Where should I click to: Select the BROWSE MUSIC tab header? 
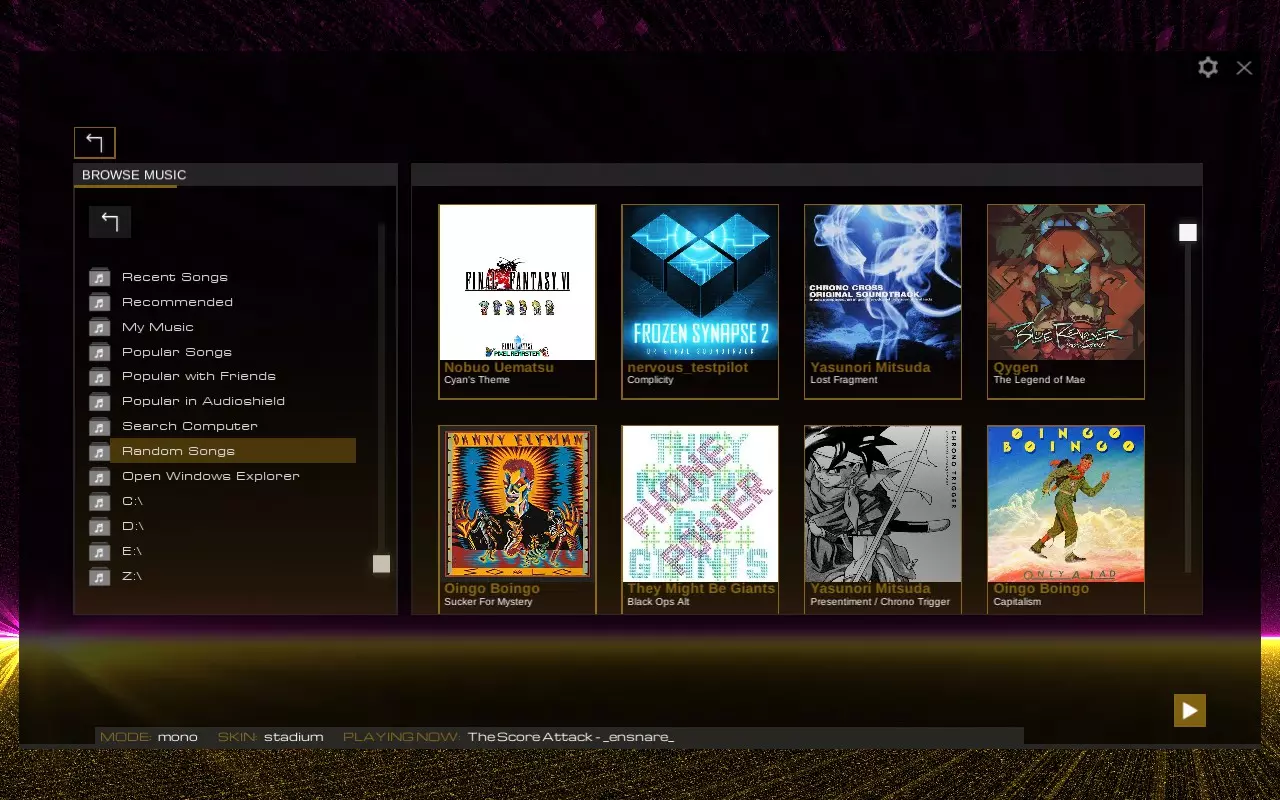134,175
